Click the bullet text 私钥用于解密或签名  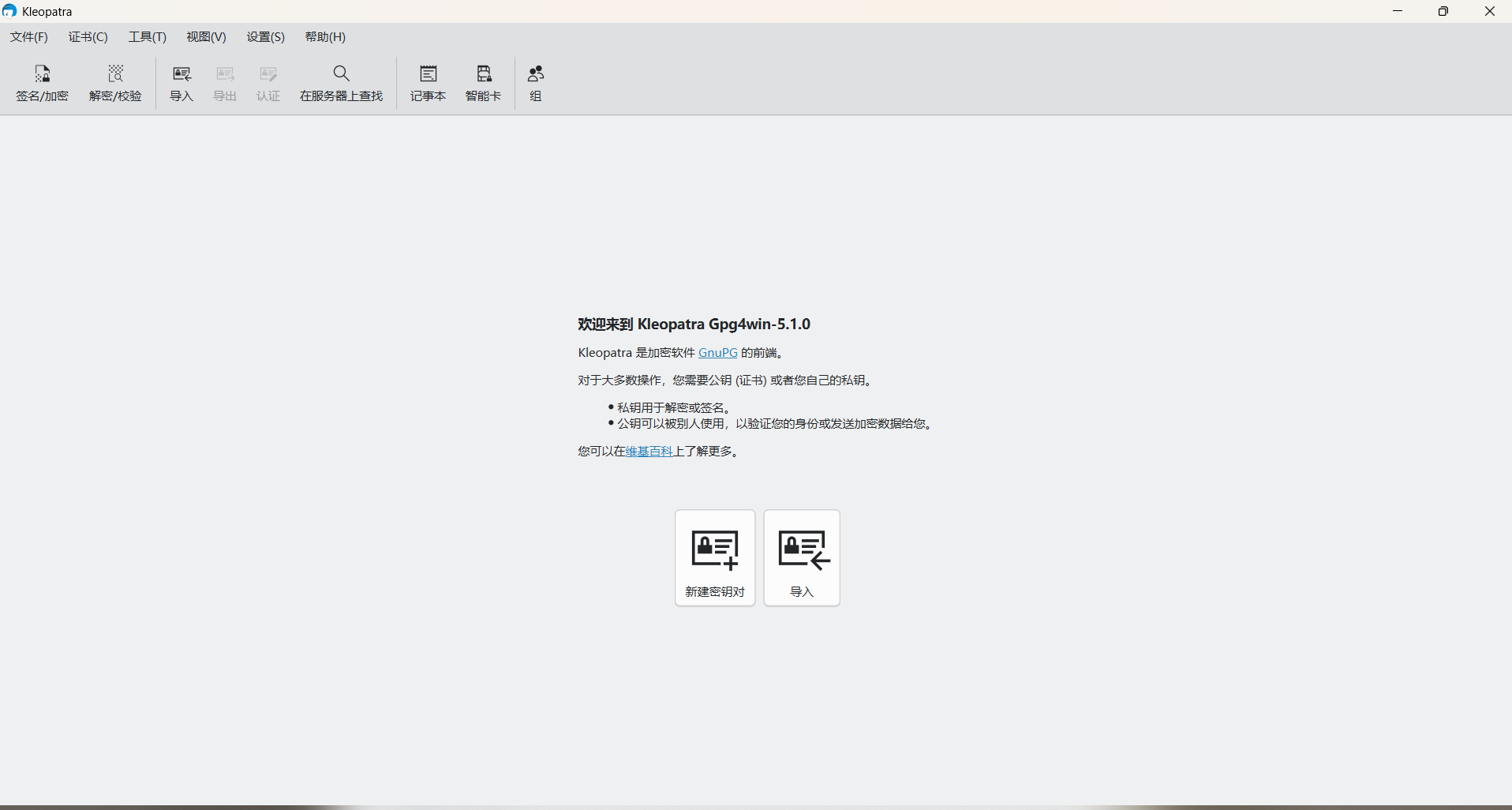click(673, 408)
